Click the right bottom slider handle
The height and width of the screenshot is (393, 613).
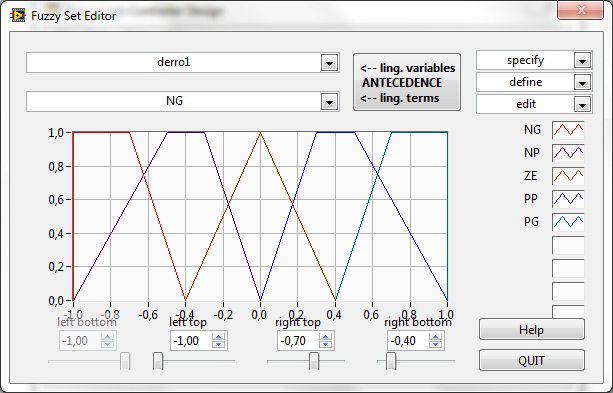pyautogui.click(x=391, y=361)
